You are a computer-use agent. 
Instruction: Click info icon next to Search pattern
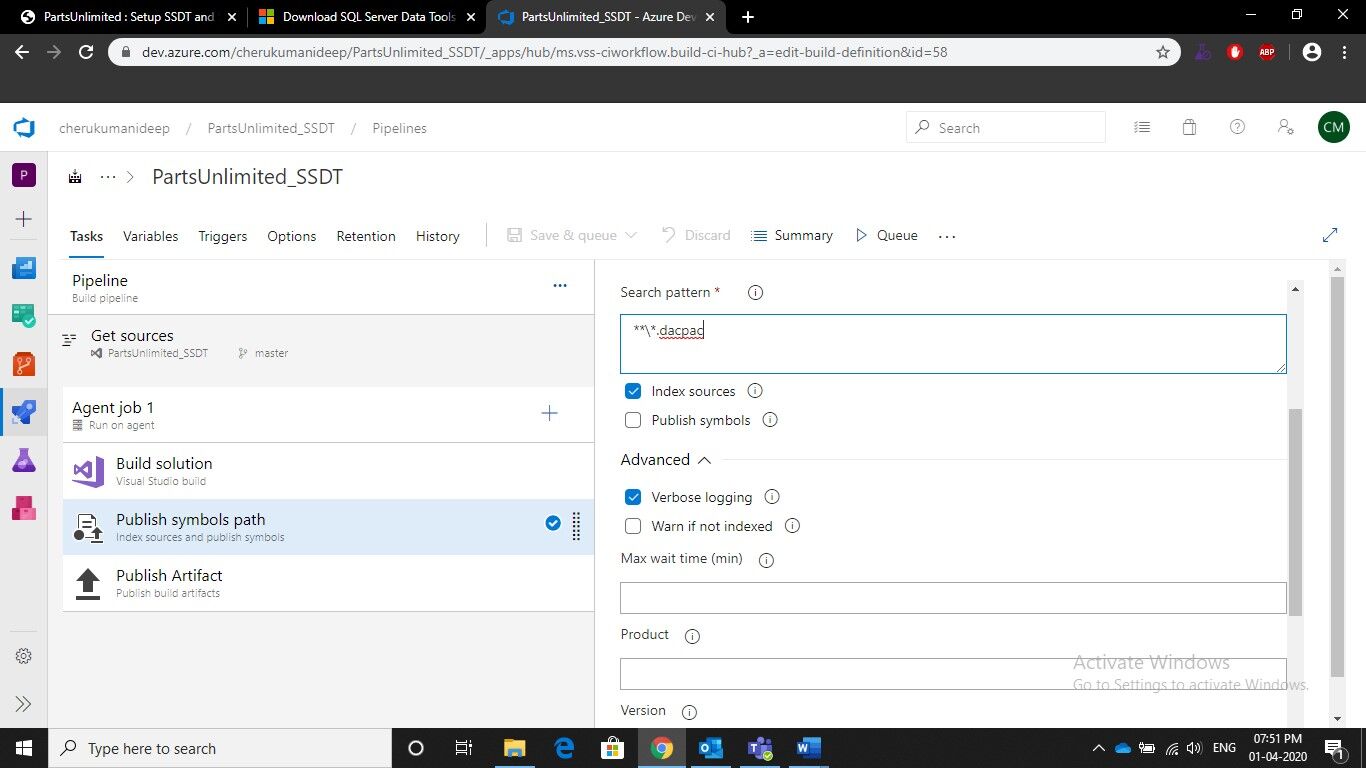[x=756, y=293]
